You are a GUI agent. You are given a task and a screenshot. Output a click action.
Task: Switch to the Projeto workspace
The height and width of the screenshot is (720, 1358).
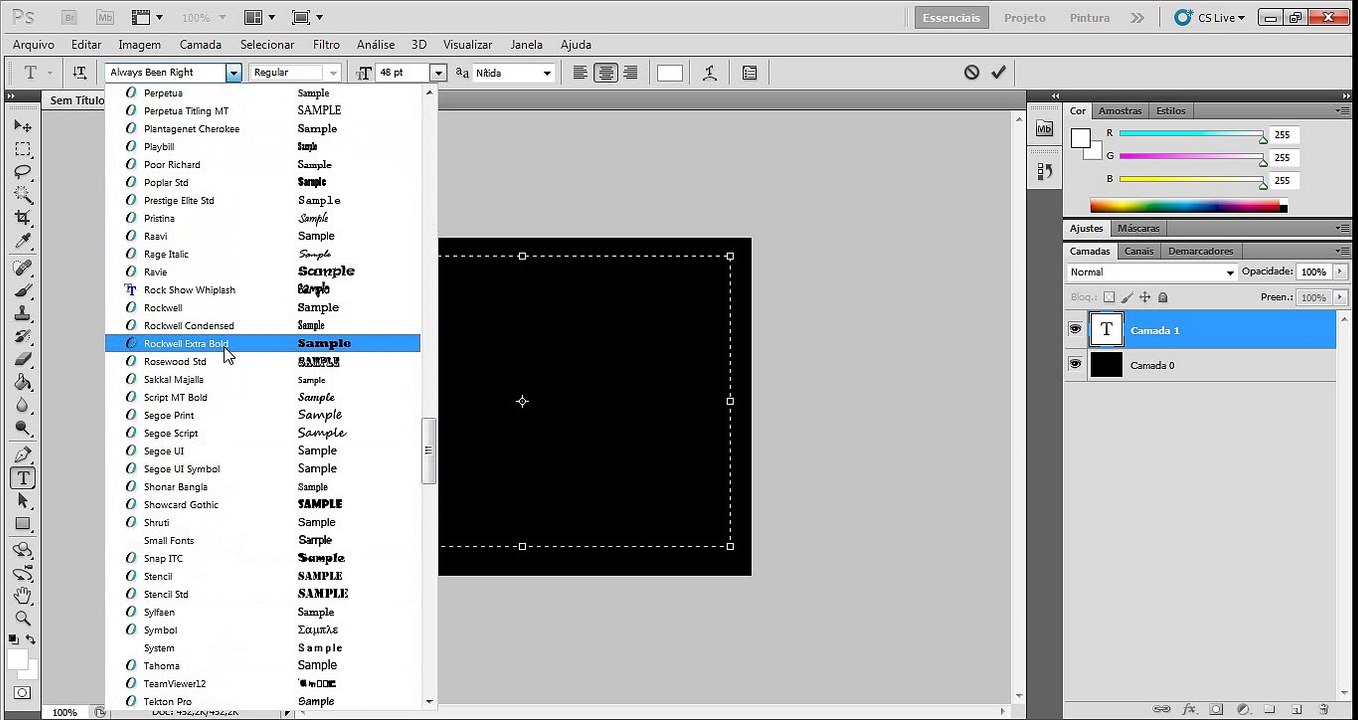tap(1025, 17)
